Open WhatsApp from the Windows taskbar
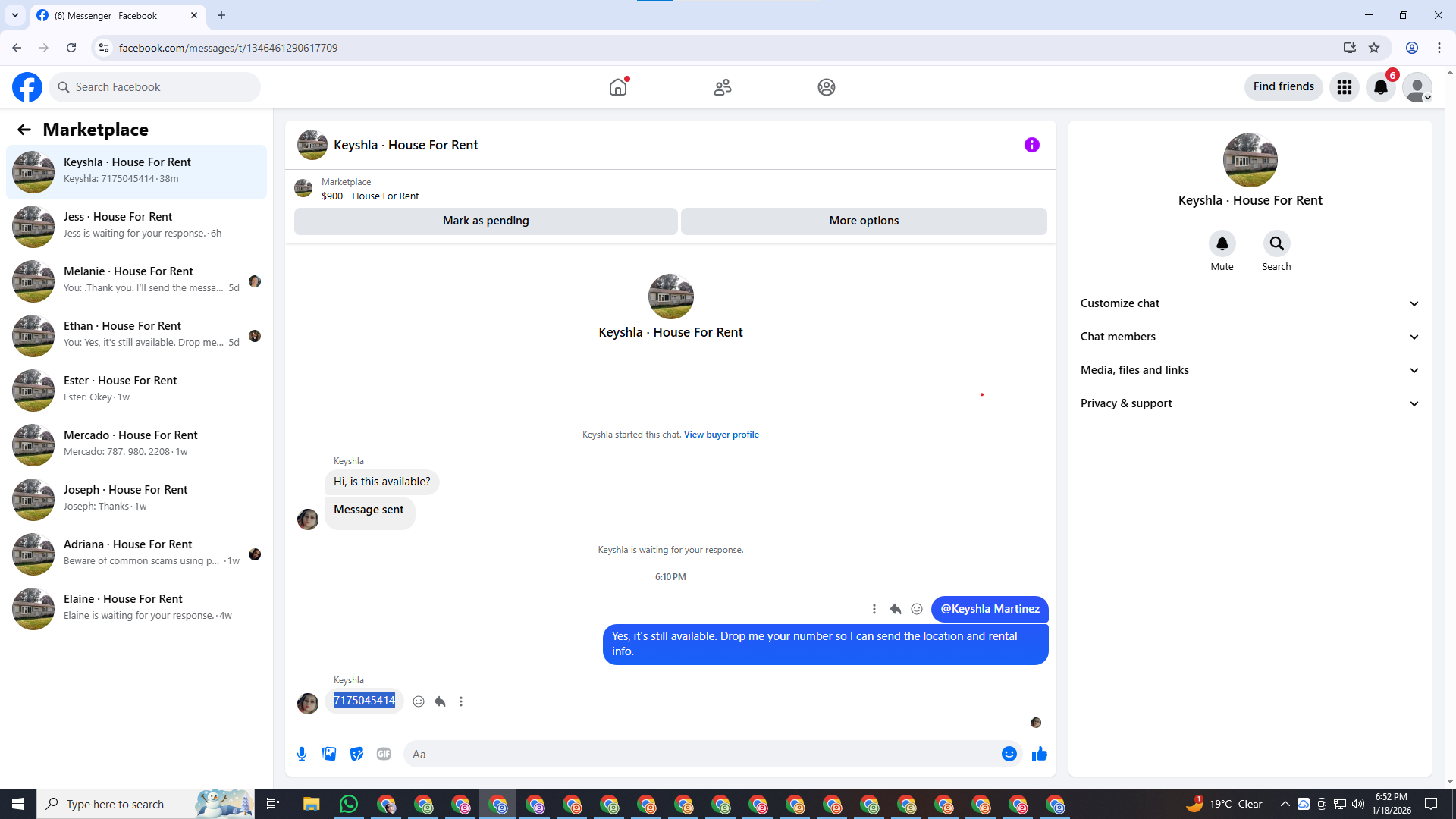 [x=349, y=804]
